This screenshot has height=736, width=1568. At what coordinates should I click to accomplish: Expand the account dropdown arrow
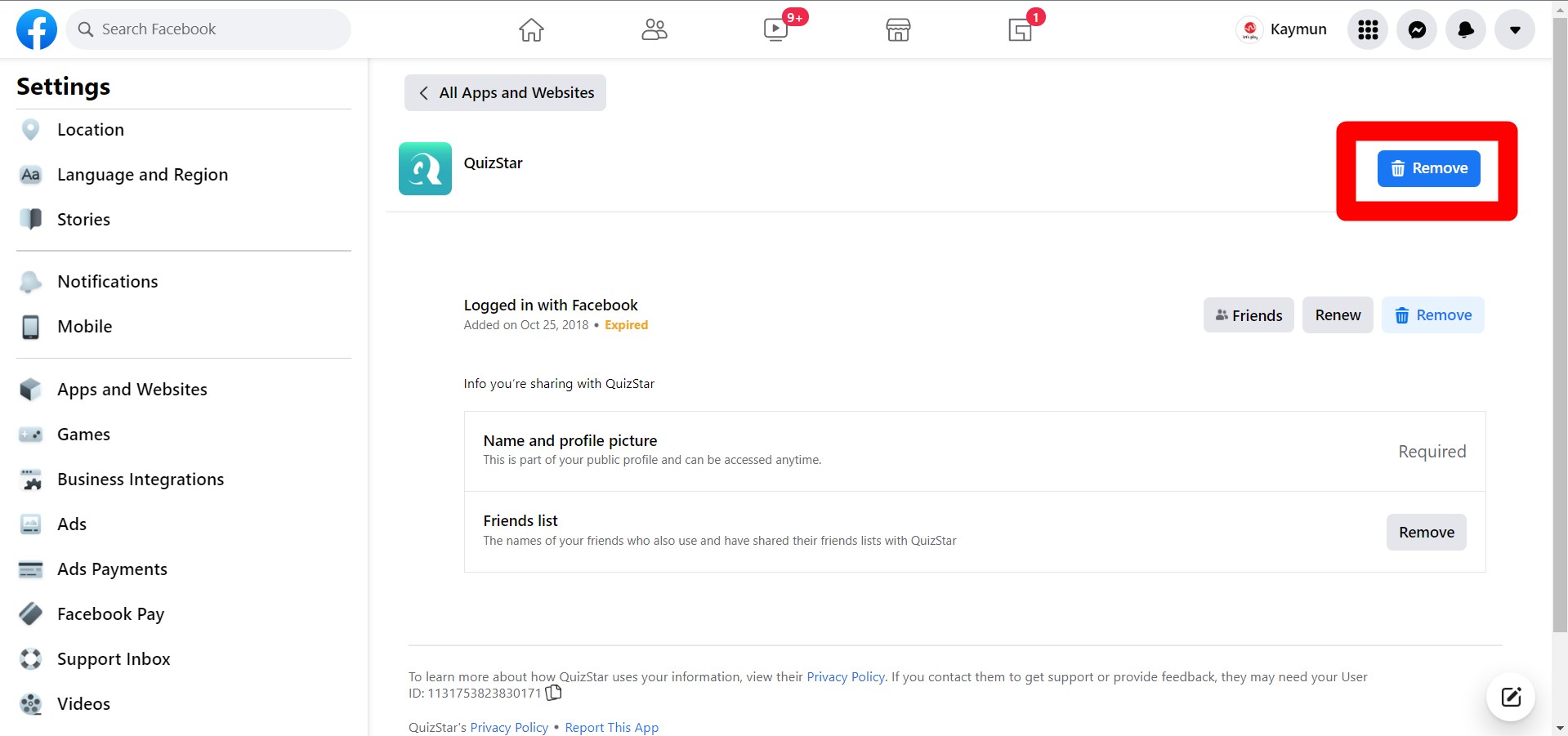(1515, 29)
